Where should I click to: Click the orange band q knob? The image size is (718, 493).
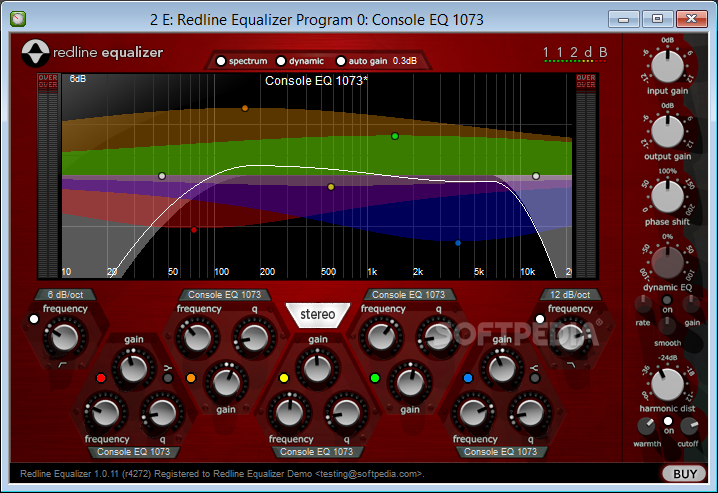pos(254,338)
